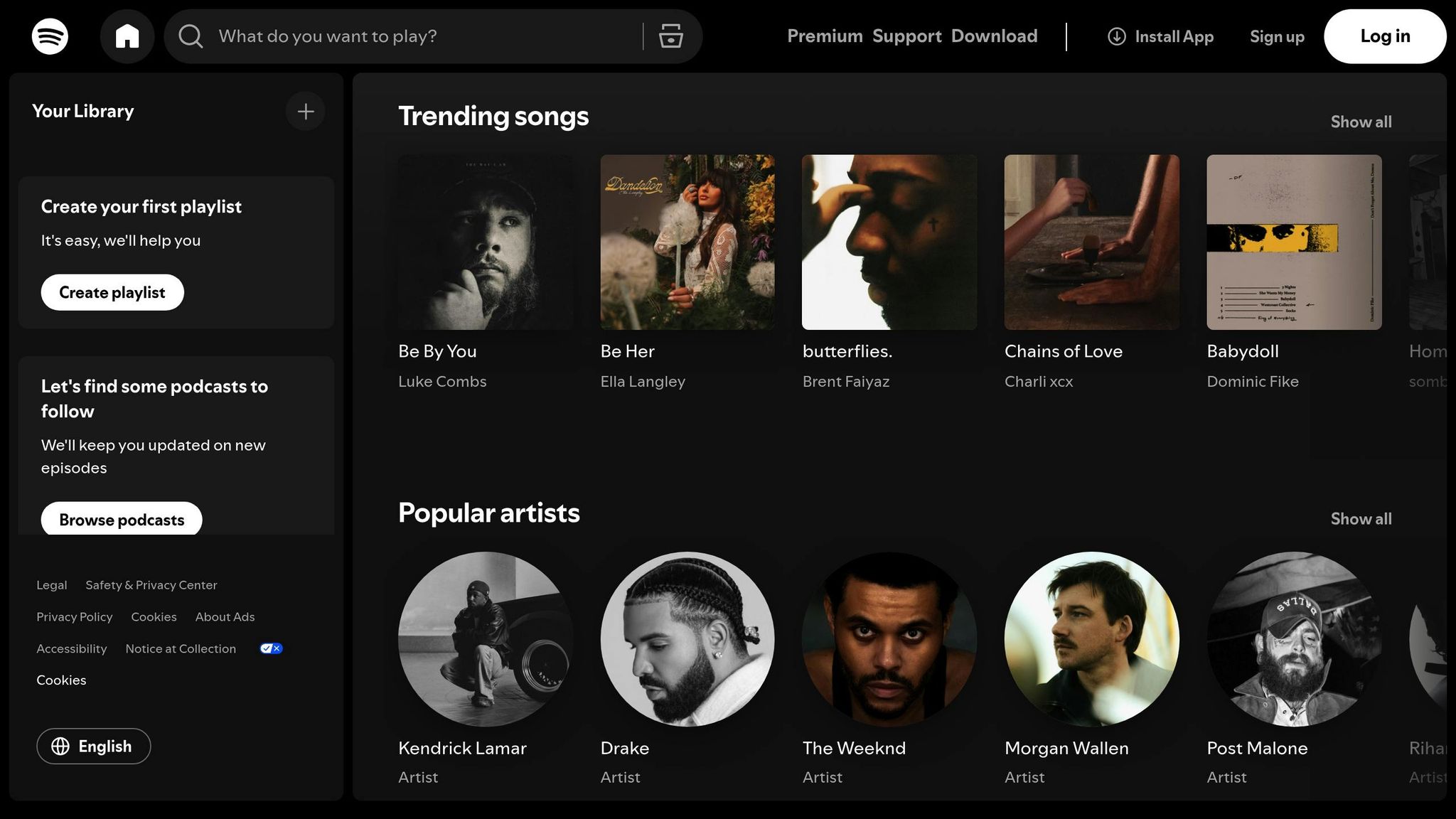Open the English language selector
The image size is (1456, 819).
(x=94, y=746)
